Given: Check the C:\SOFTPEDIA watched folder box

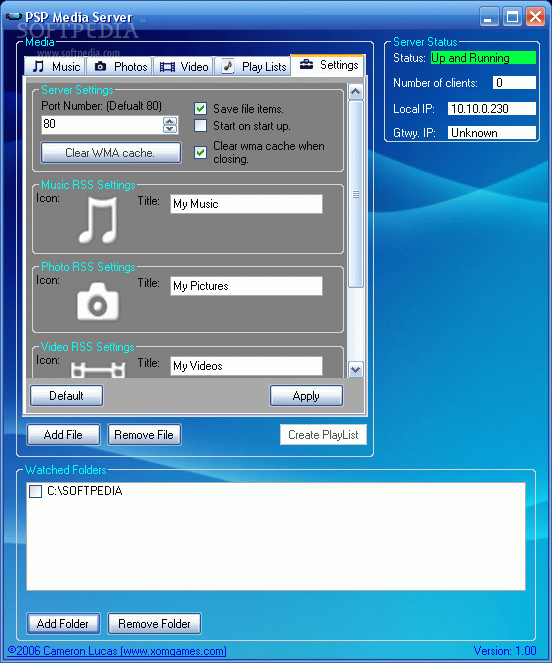Looking at the screenshot, I should click(x=36, y=491).
